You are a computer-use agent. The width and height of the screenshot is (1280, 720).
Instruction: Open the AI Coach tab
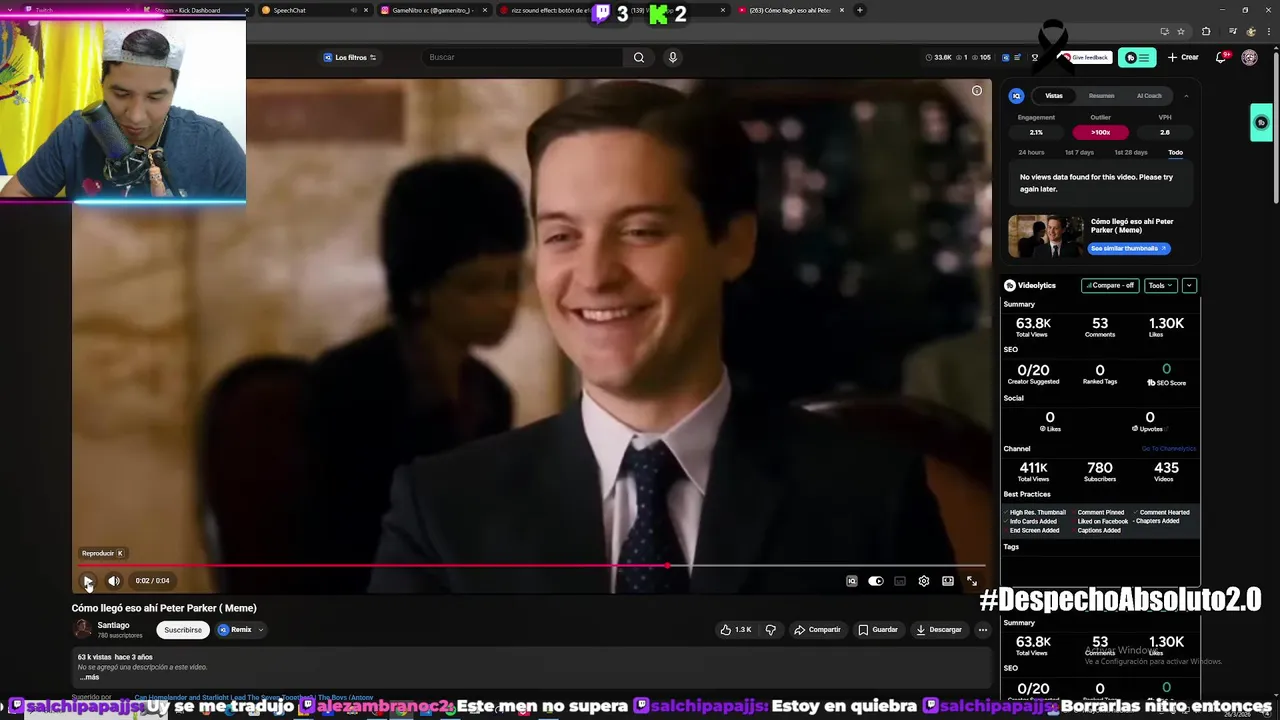[1149, 96]
